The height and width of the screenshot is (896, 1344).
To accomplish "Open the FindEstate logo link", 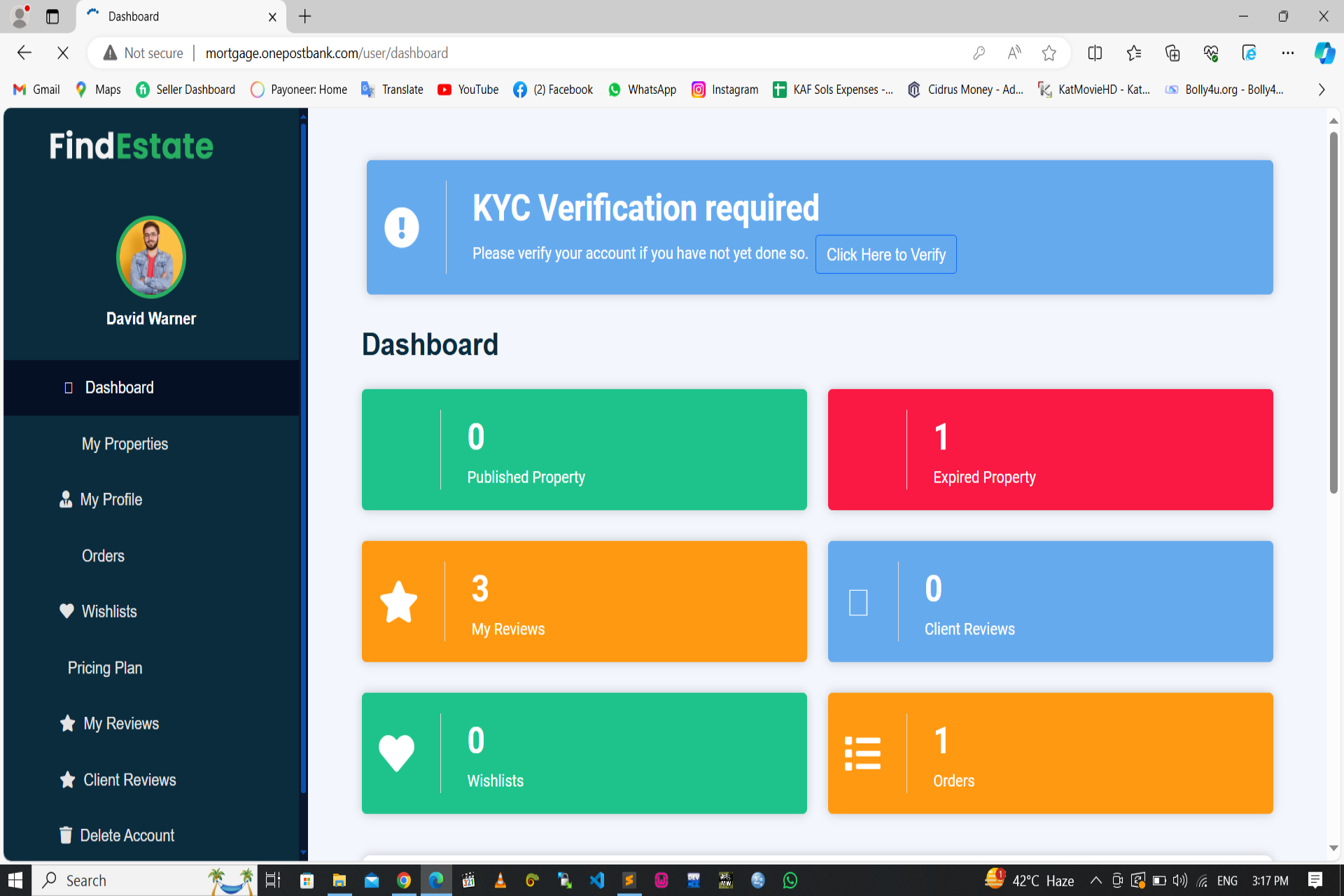I will coord(132,146).
